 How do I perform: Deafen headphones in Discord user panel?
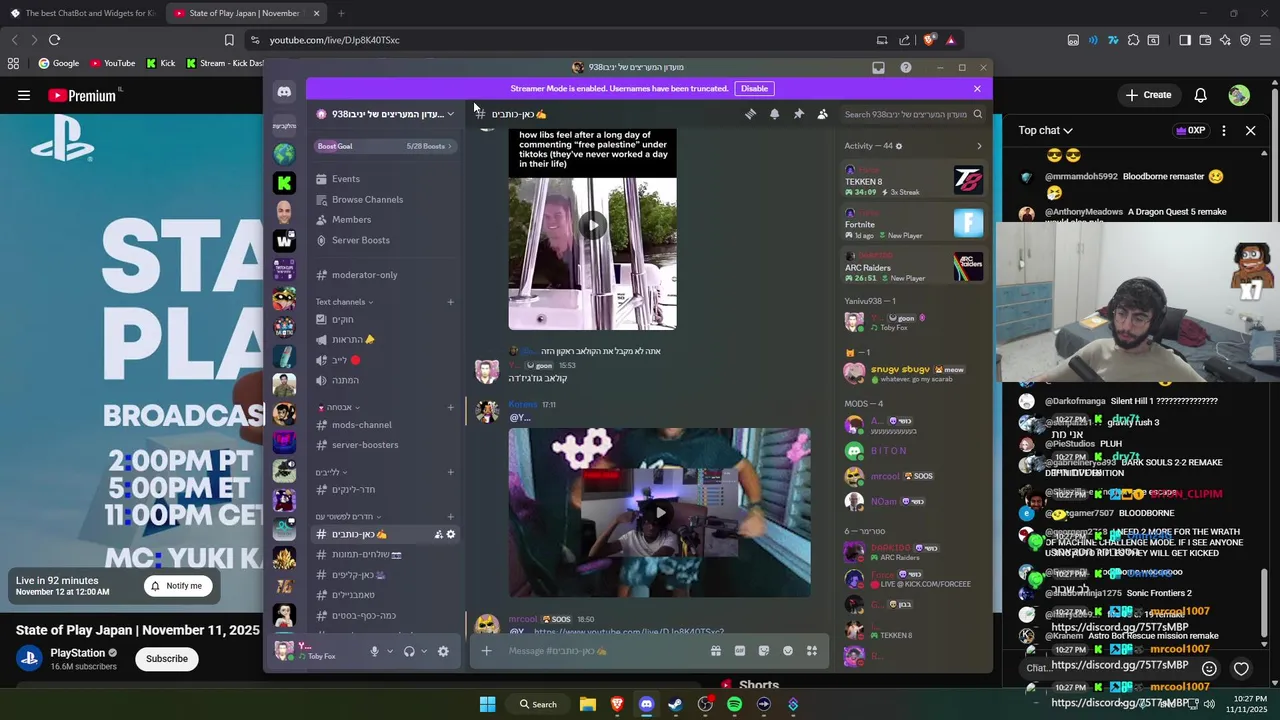(x=409, y=651)
